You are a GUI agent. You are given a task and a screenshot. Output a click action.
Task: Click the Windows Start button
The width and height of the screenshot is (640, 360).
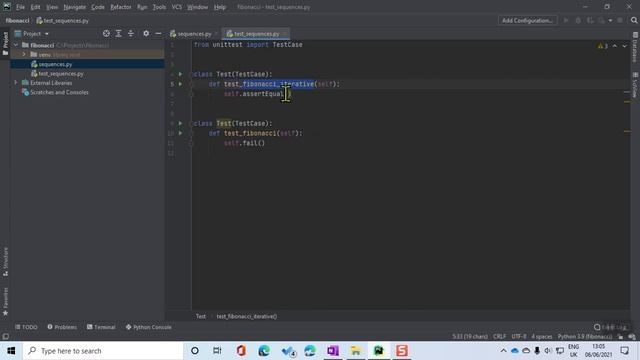(11, 351)
